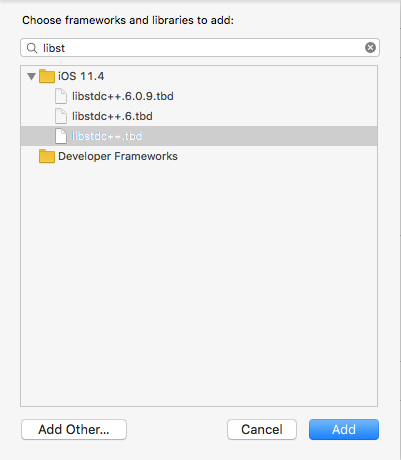401x460 pixels.
Task: Focus the search field containing libst
Action: (200, 48)
